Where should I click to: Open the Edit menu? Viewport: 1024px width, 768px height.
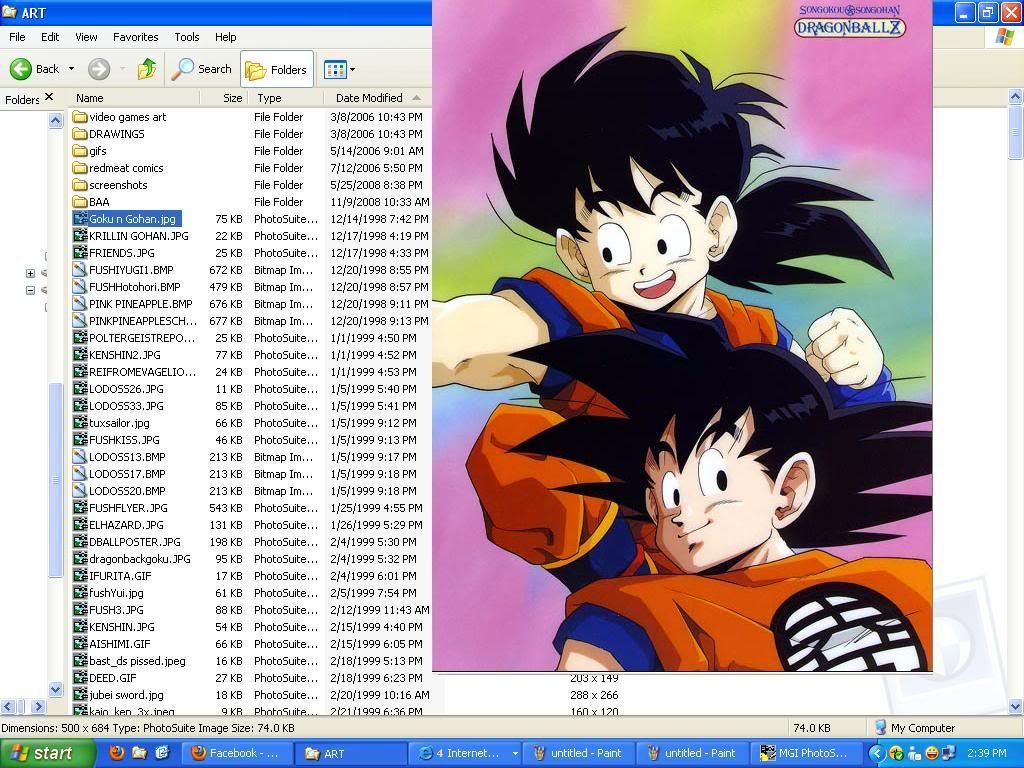(50, 37)
